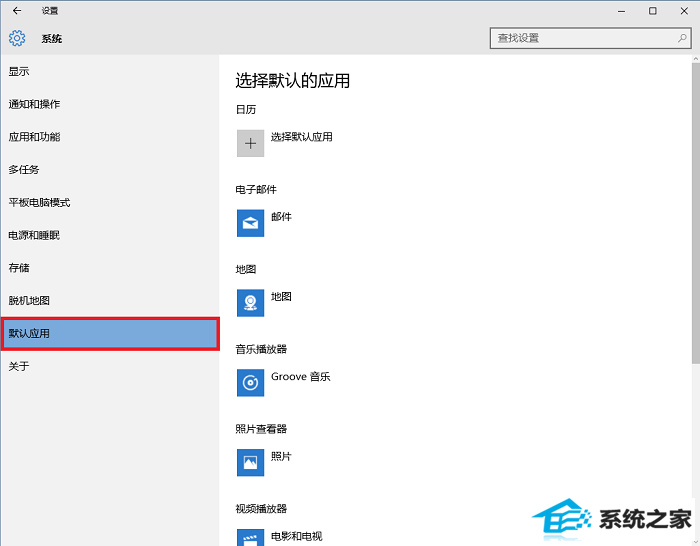Go to 应用和功能 in the sidebar
This screenshot has width=700, height=546.
tap(110, 137)
